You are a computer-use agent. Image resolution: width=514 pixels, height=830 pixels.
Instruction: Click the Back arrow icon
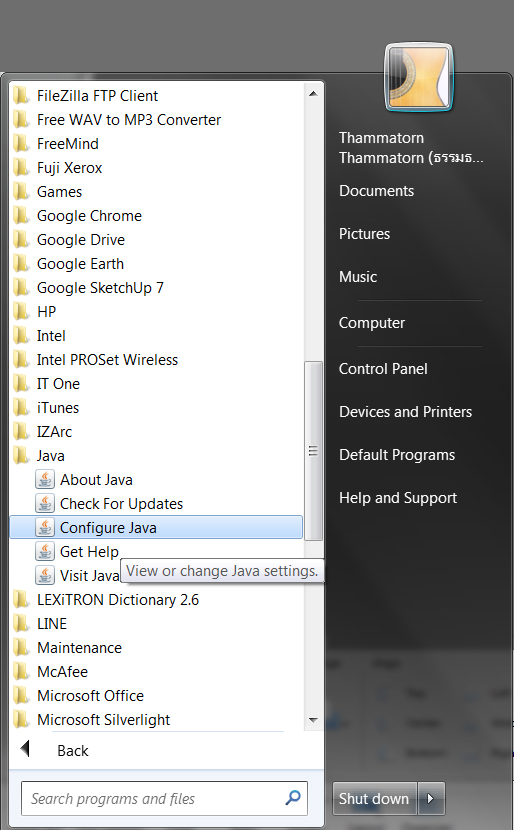[24, 748]
